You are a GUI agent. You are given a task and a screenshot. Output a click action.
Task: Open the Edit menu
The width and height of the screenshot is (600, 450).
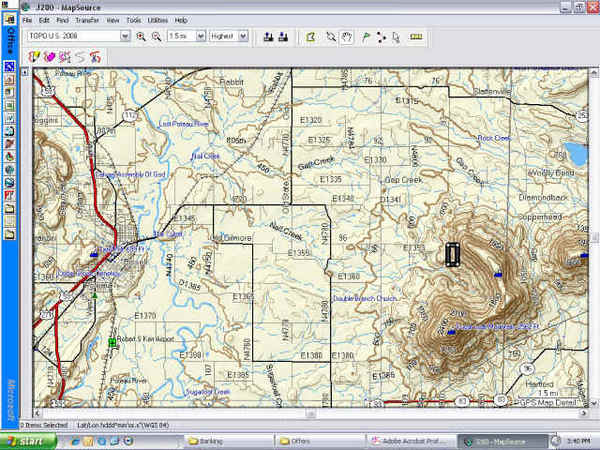44,20
